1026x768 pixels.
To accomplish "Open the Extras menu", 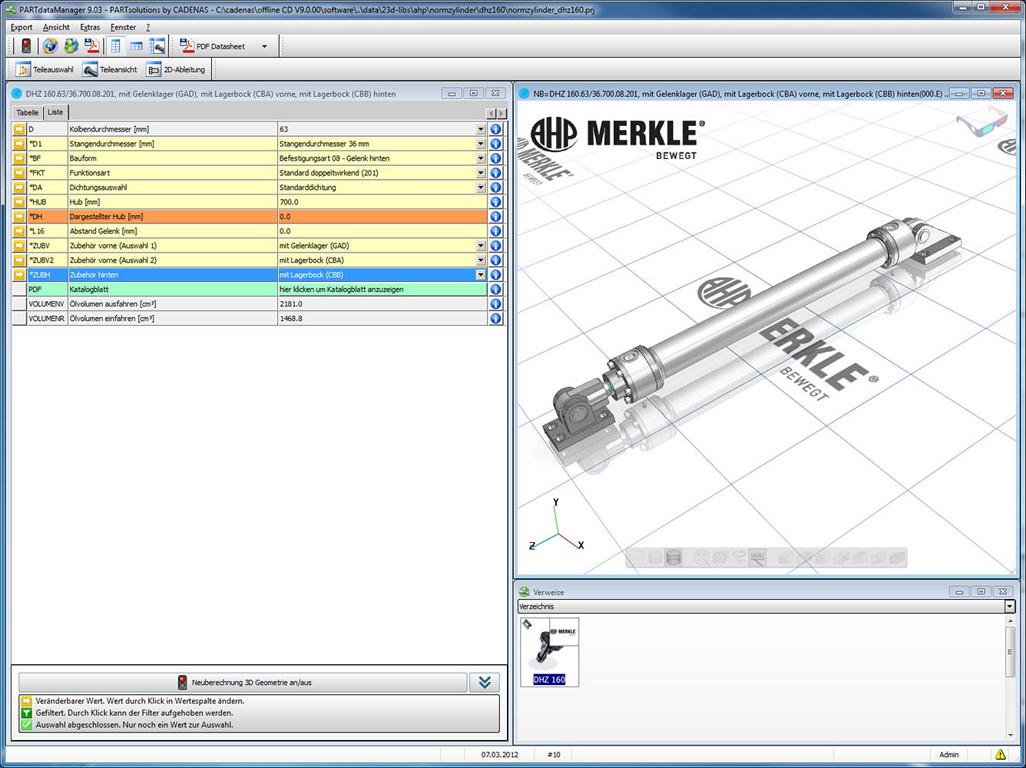I will pyautogui.click(x=90, y=27).
